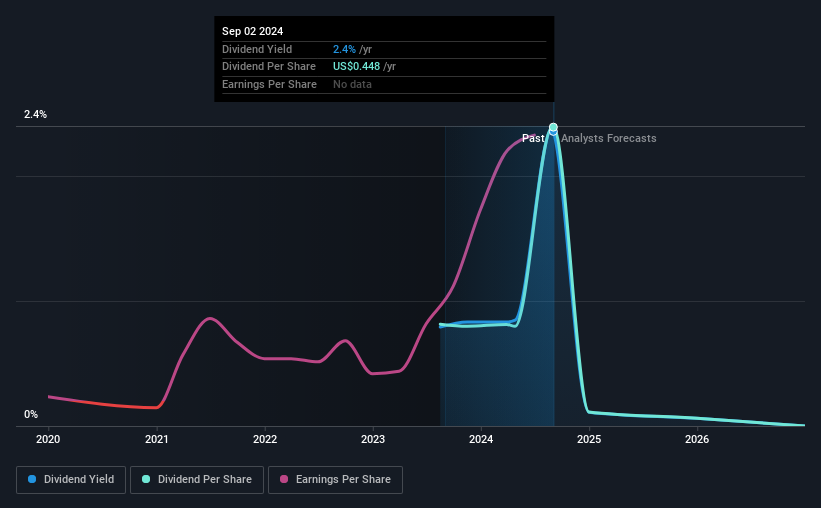Toggle the Dividend Per Share legend button
This screenshot has width=821, height=508.
pos(197,480)
